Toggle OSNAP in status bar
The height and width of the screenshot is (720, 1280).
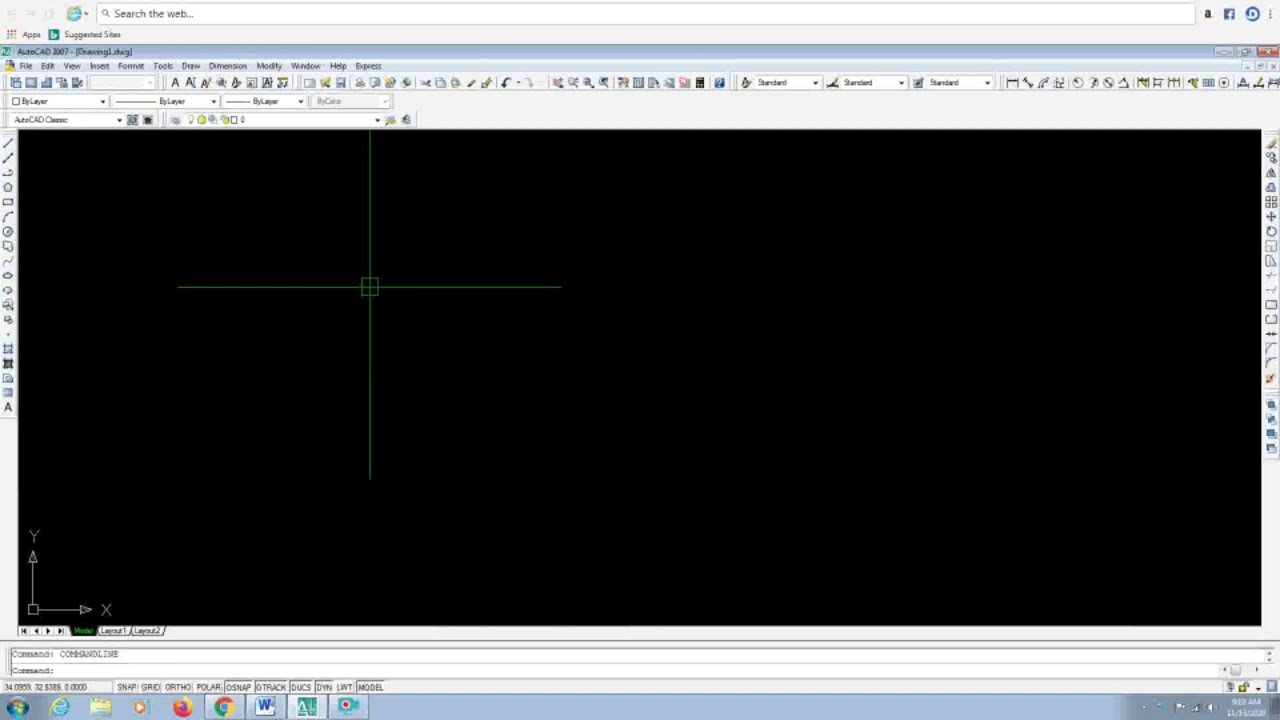pos(238,687)
